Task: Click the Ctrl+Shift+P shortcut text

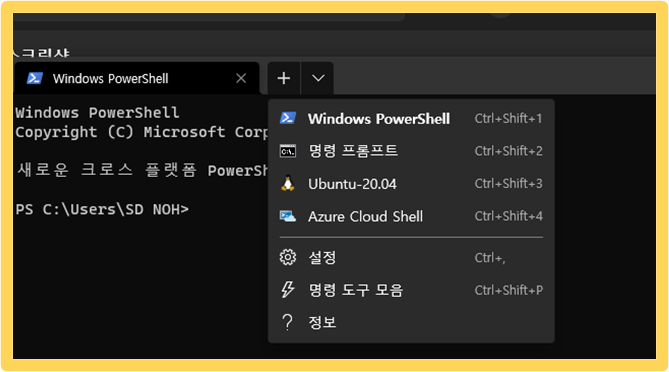Action: coord(509,290)
